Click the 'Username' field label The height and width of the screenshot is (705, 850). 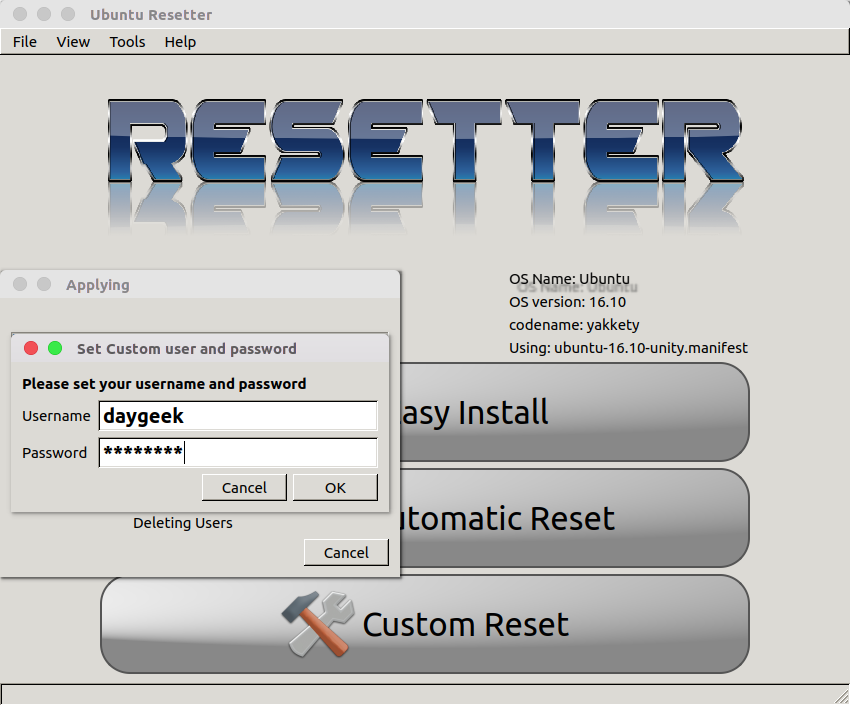[x=56, y=416]
